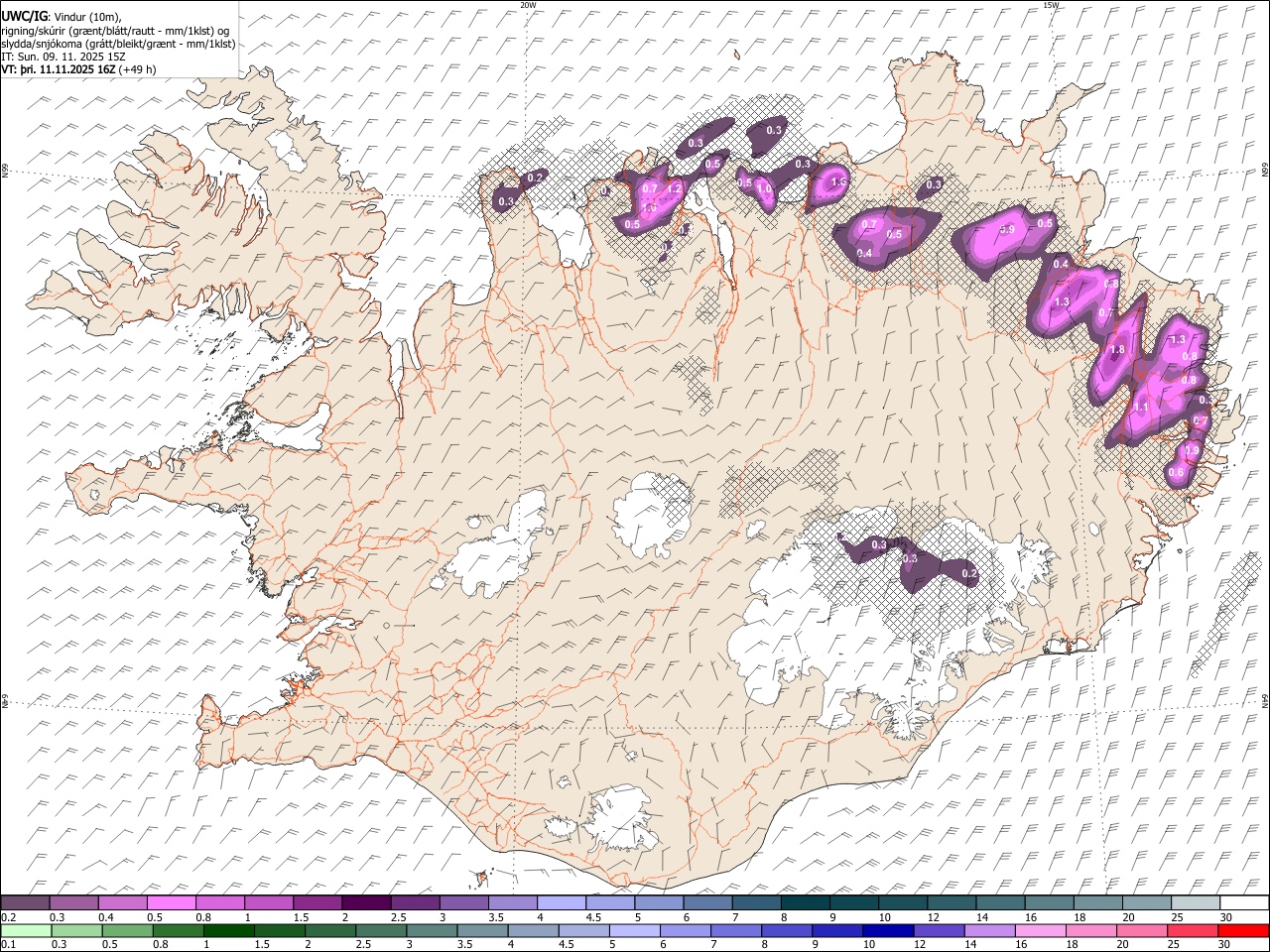Click the 'slydda/snjókoma' legend description line
The width and height of the screenshot is (1270, 952).
pyautogui.click(x=119, y=44)
